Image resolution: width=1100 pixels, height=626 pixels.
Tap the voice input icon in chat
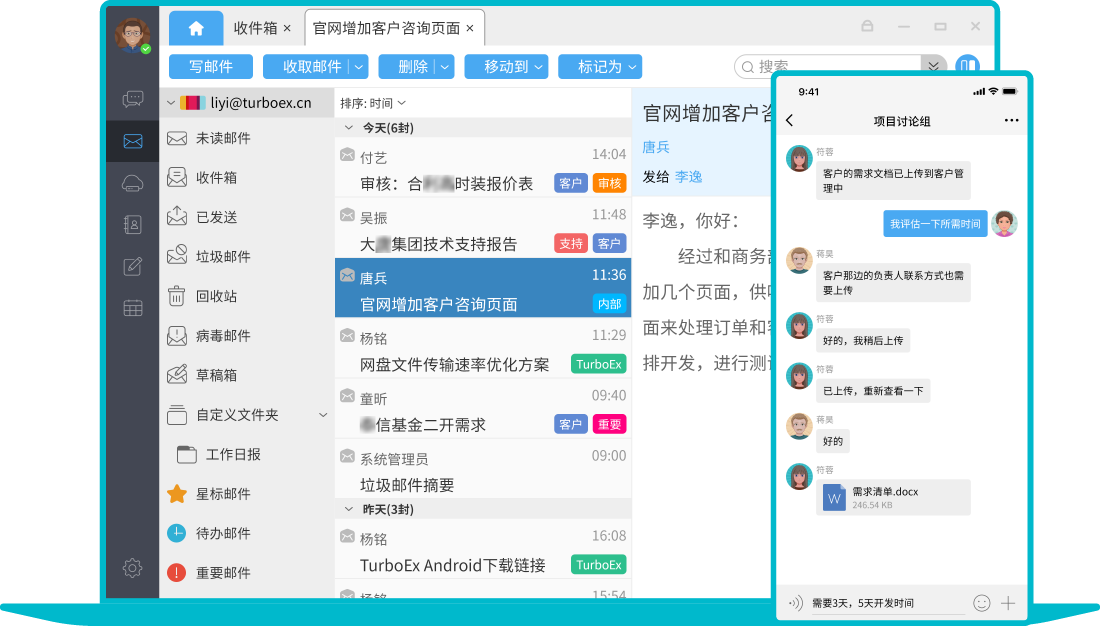tap(796, 603)
